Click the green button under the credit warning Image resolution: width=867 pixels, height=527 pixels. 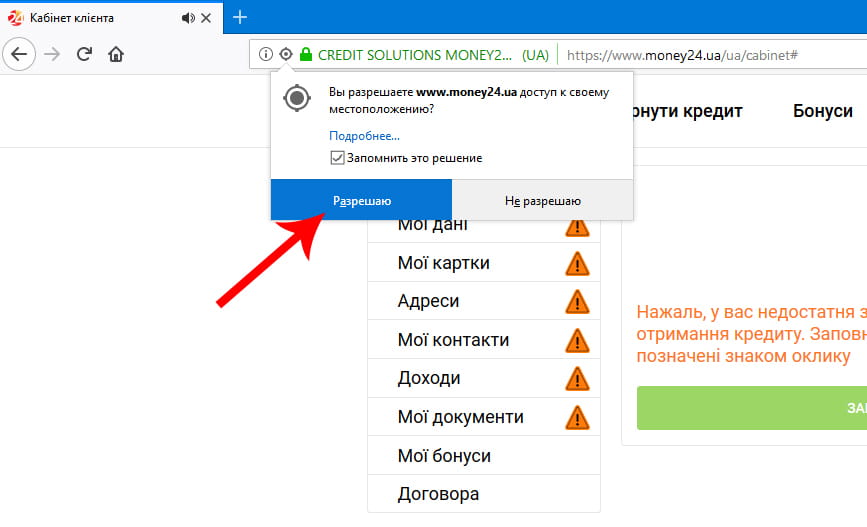[x=752, y=408]
